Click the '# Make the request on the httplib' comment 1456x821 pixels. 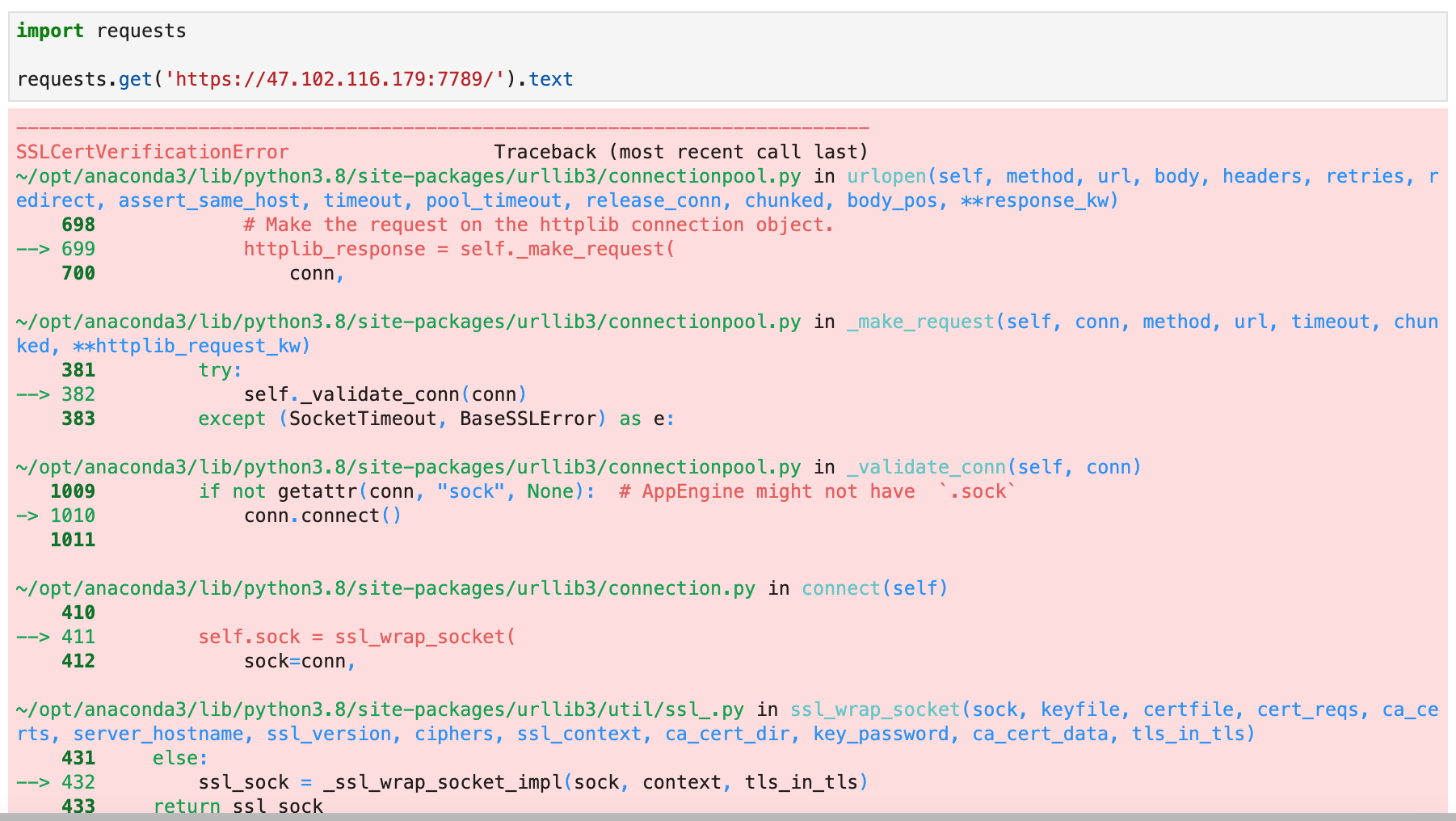(538, 225)
